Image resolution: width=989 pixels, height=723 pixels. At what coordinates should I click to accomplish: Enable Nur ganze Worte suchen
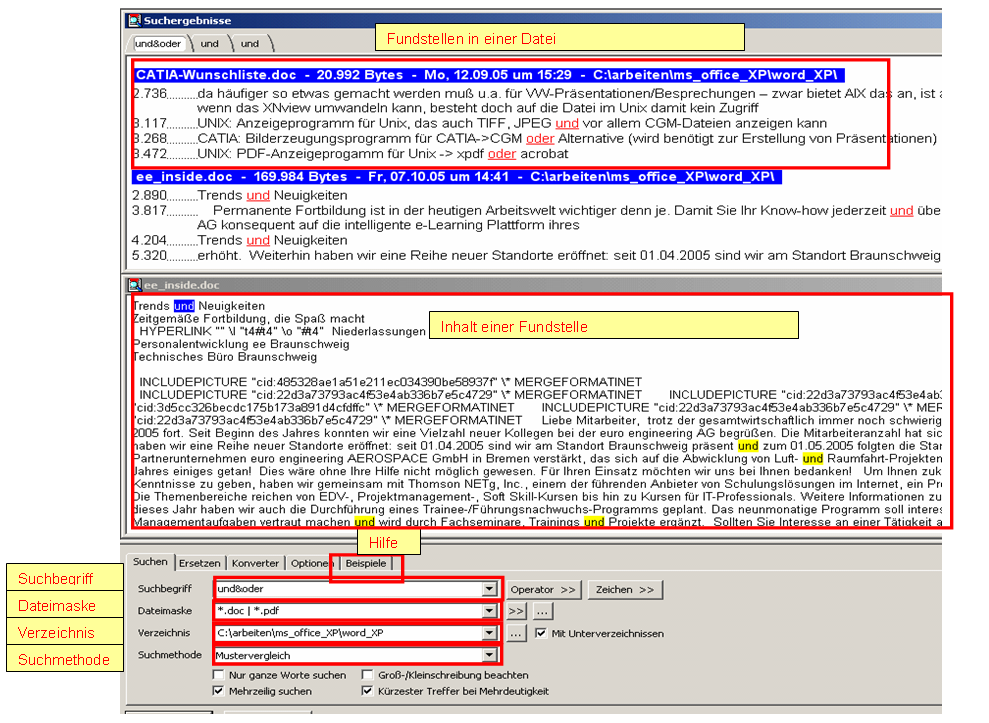coord(218,675)
